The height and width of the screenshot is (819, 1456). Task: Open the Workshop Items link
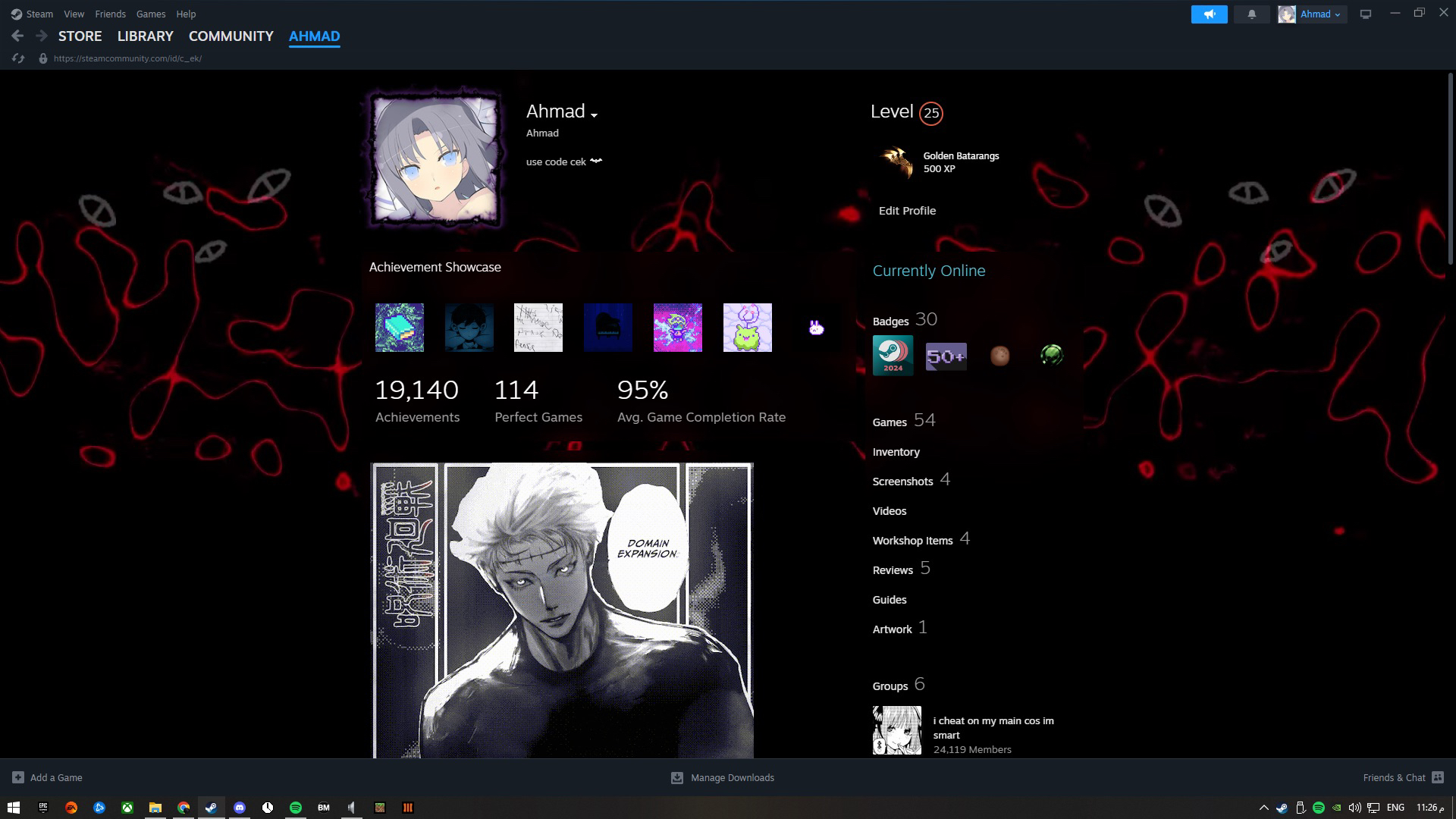(x=921, y=539)
